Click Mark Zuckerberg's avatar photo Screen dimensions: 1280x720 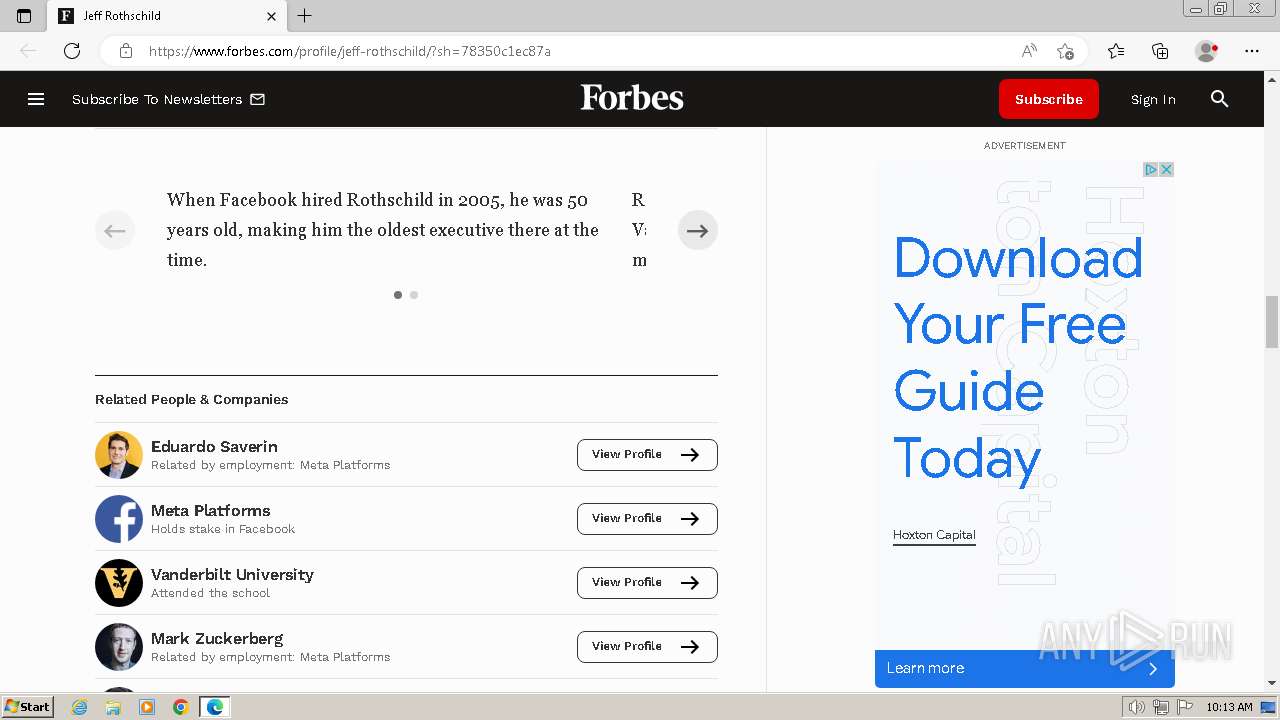[x=119, y=647]
